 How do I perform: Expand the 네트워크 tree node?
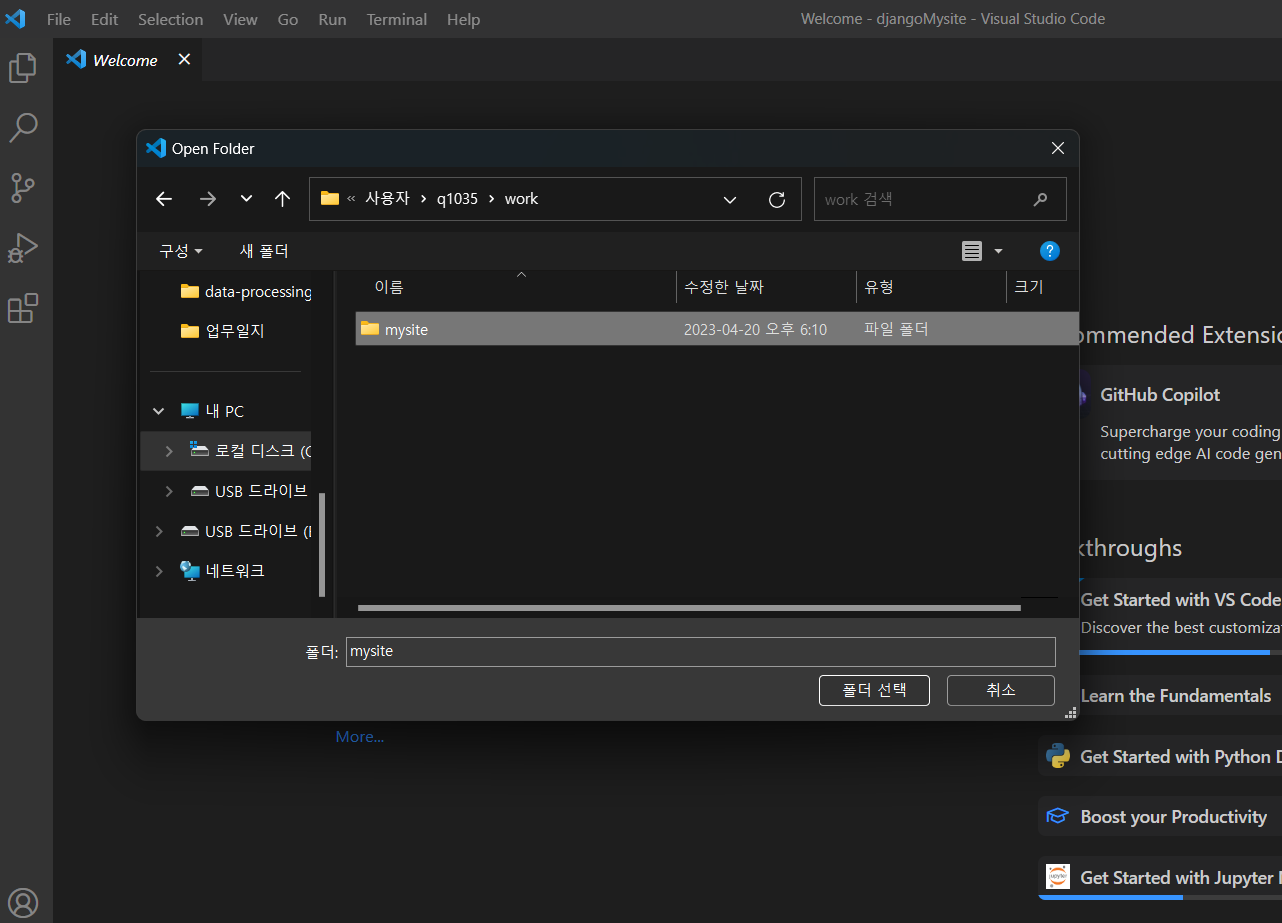point(158,571)
